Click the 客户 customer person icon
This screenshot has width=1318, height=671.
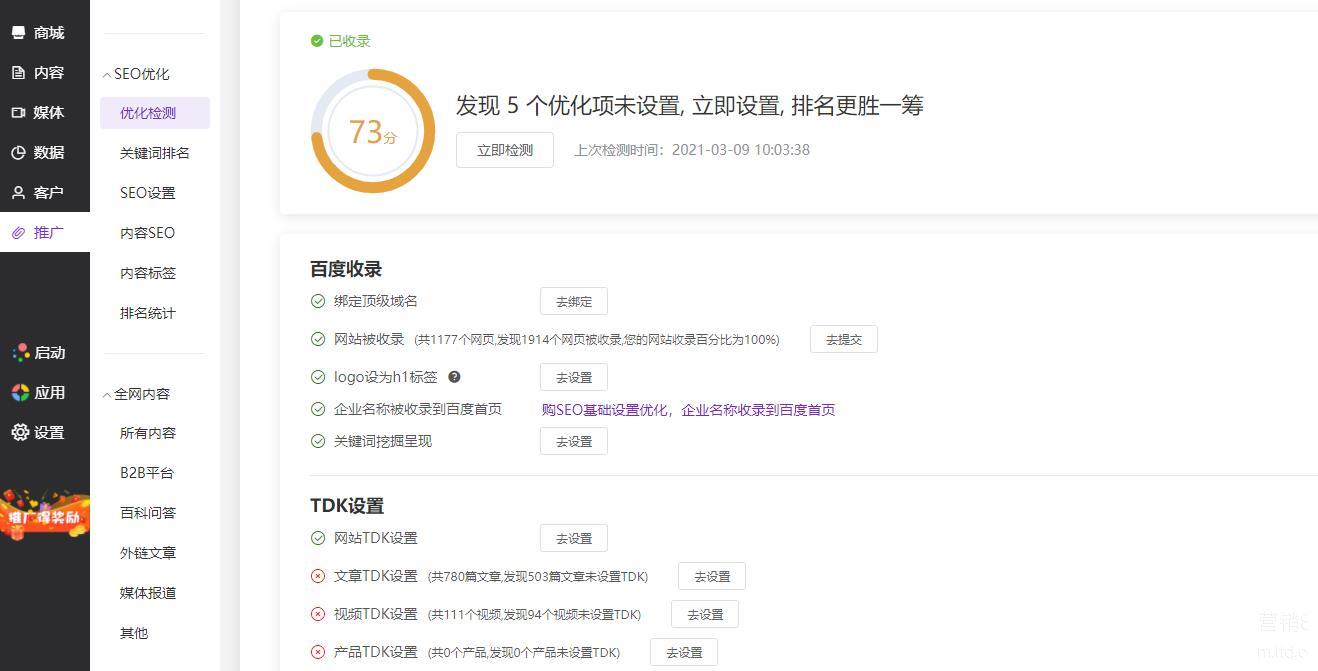18,193
